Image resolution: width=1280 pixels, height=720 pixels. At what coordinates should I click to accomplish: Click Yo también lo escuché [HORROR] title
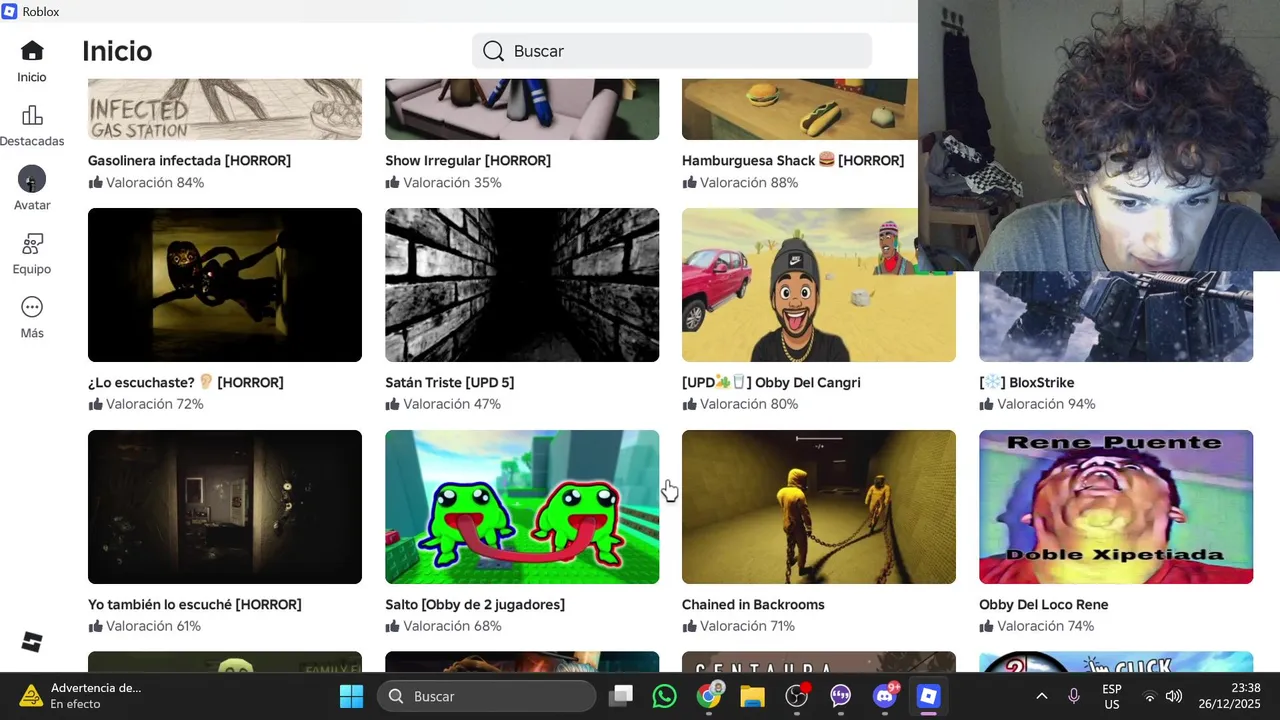[x=195, y=604]
